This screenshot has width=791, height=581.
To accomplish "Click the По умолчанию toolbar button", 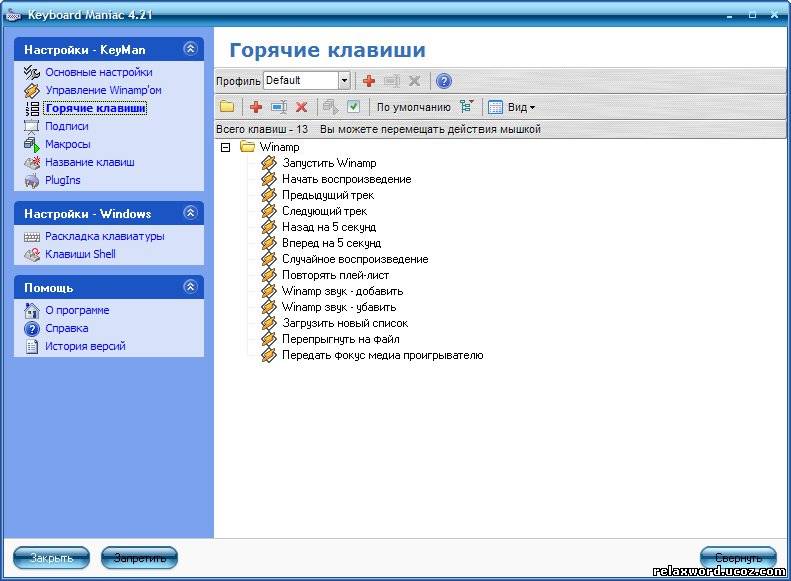I will (x=413, y=107).
